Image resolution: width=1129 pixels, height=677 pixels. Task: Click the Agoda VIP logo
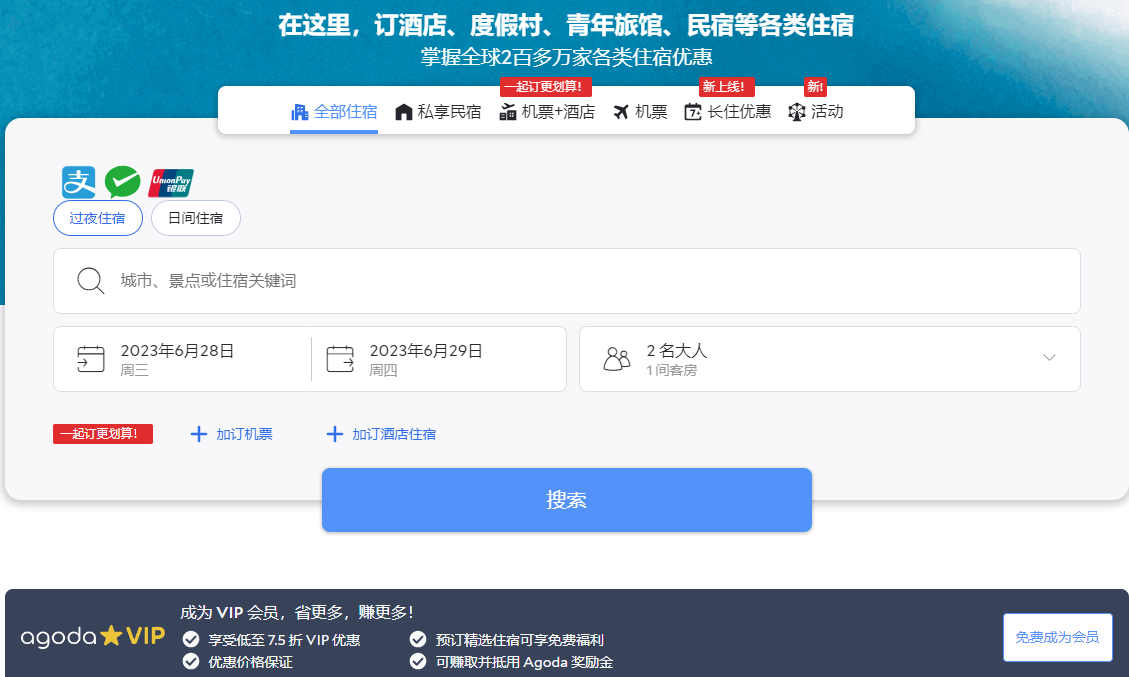(x=93, y=636)
